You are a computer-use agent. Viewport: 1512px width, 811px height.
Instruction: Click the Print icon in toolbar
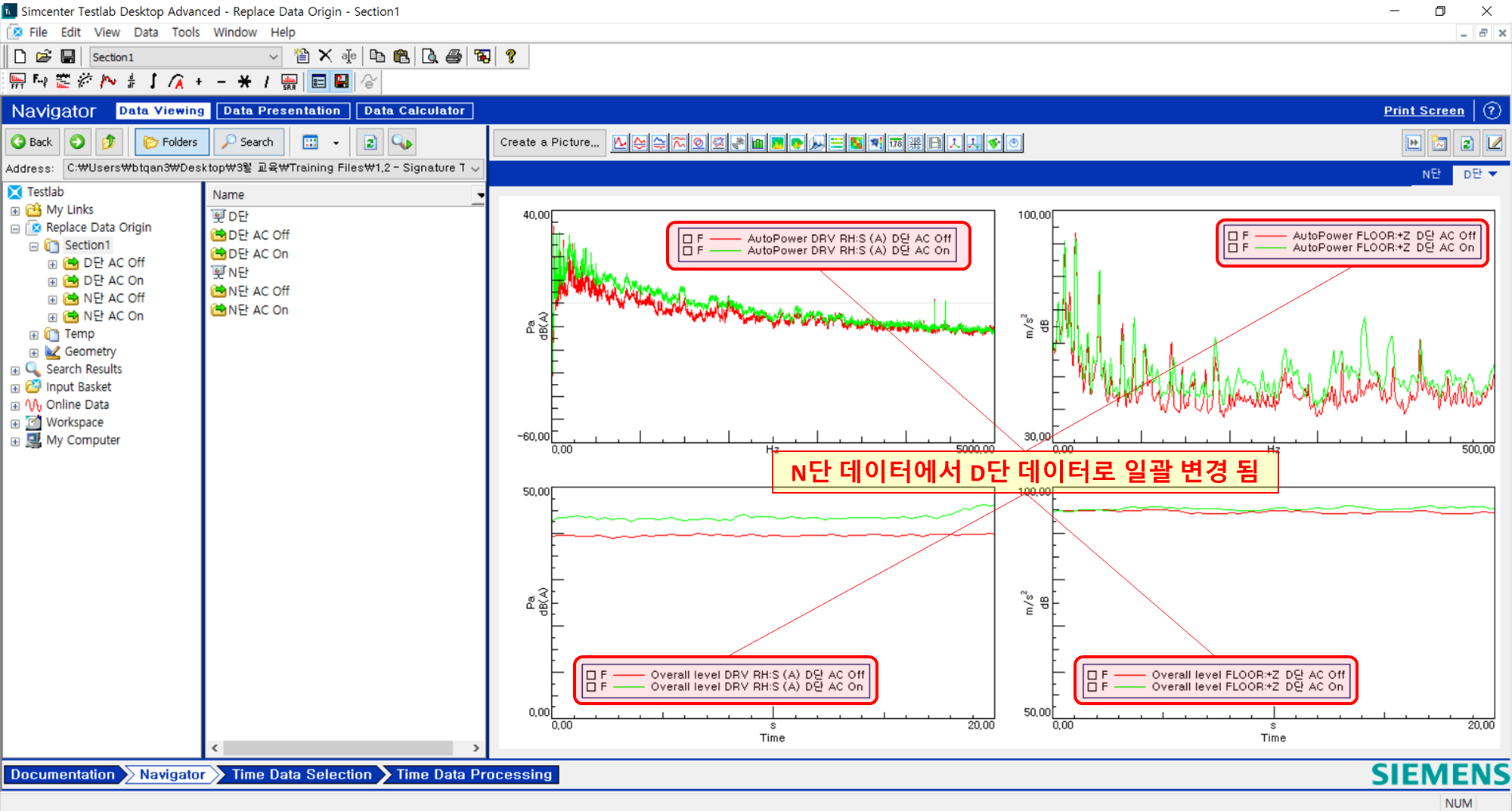click(454, 56)
